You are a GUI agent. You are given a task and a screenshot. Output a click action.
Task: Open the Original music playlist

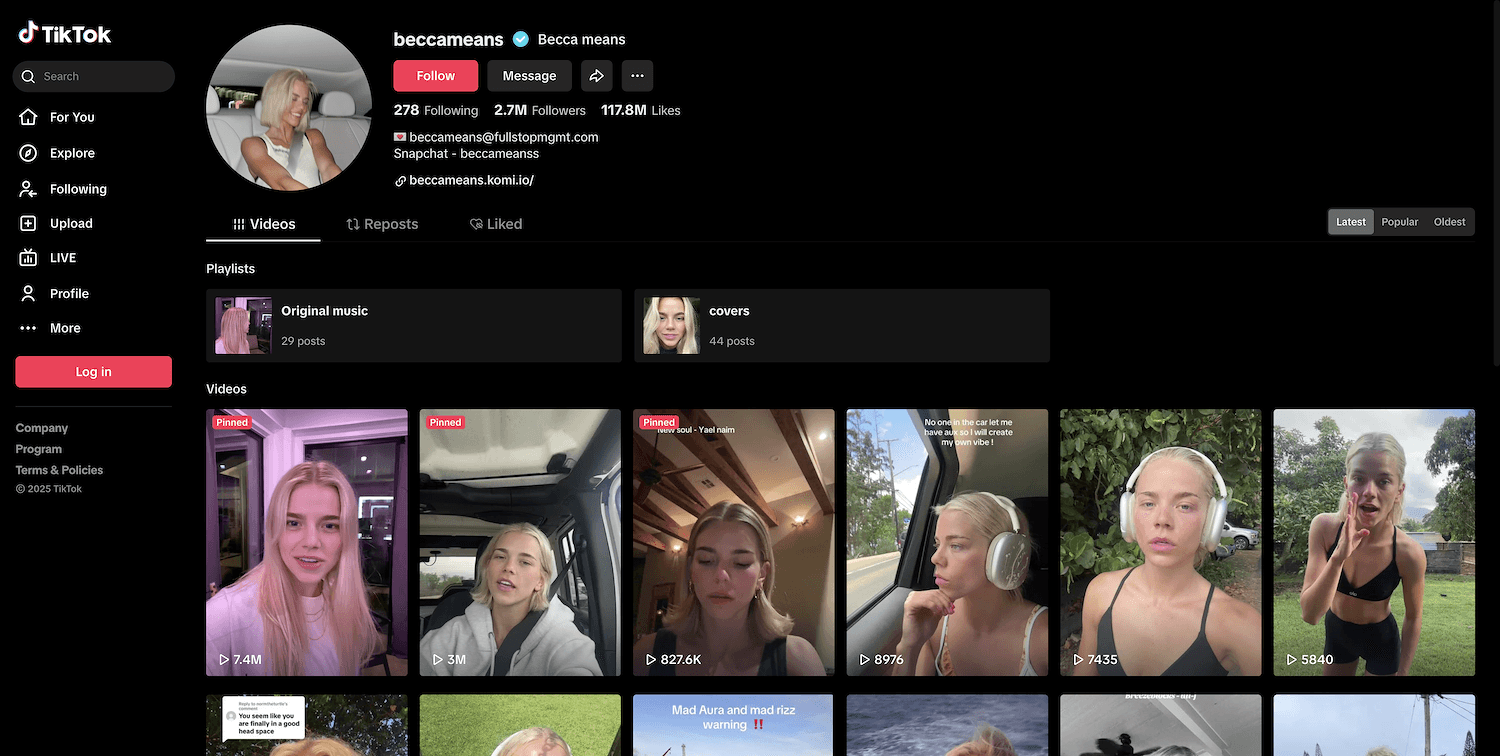point(413,326)
